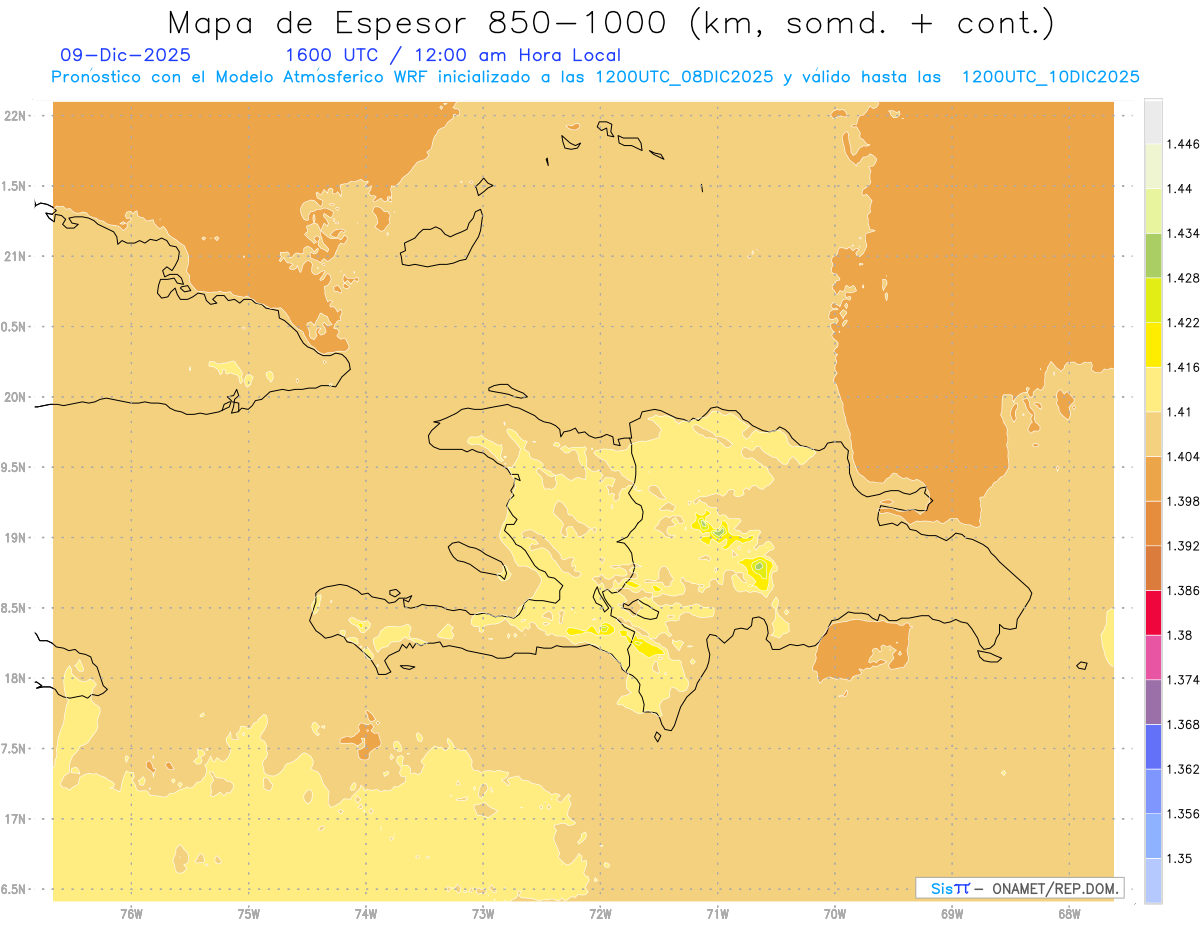Select the '19N' latitude label
The width and height of the screenshot is (1200, 927).
coord(15,537)
